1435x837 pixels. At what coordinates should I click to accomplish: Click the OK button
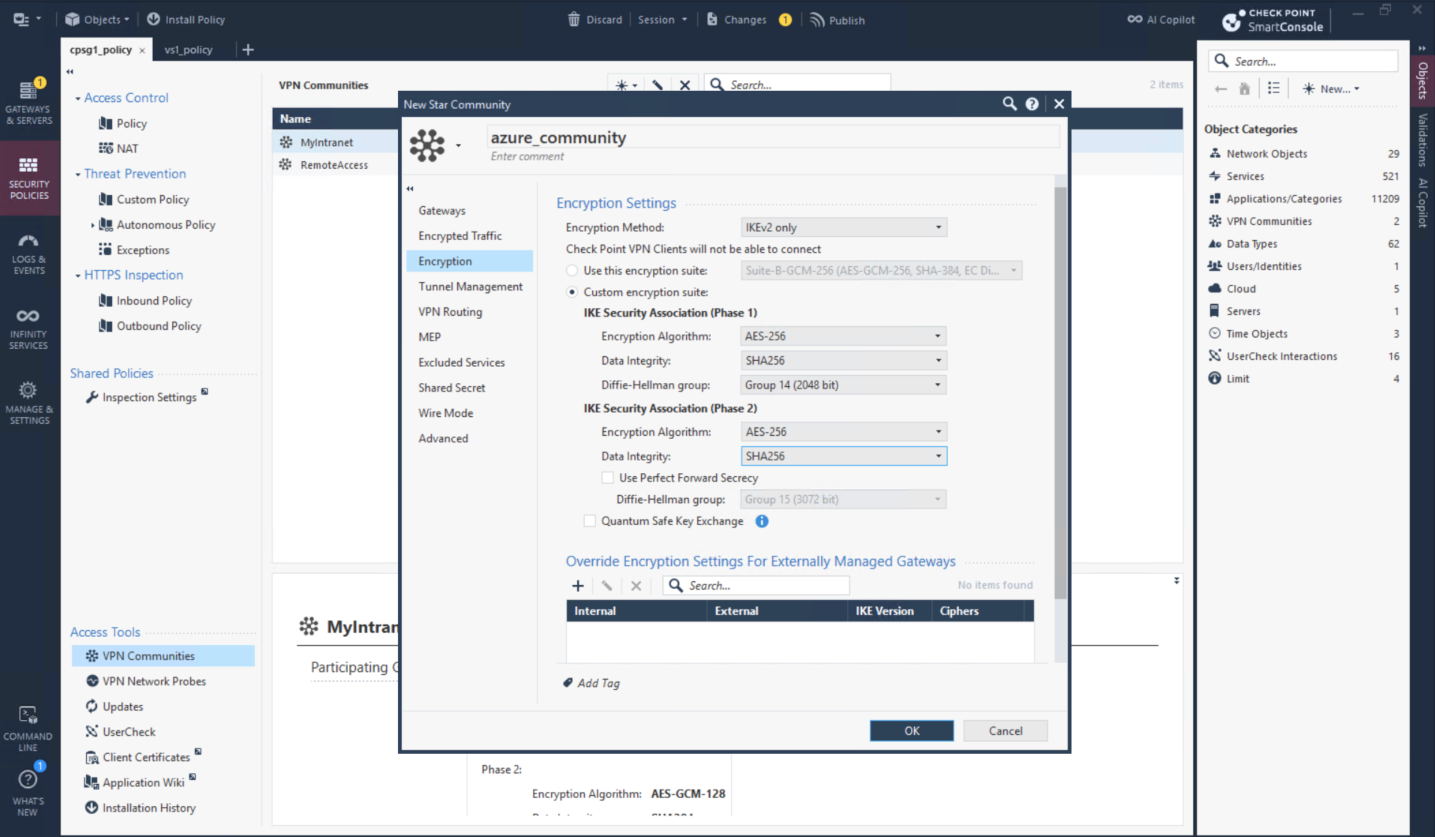[x=911, y=731]
